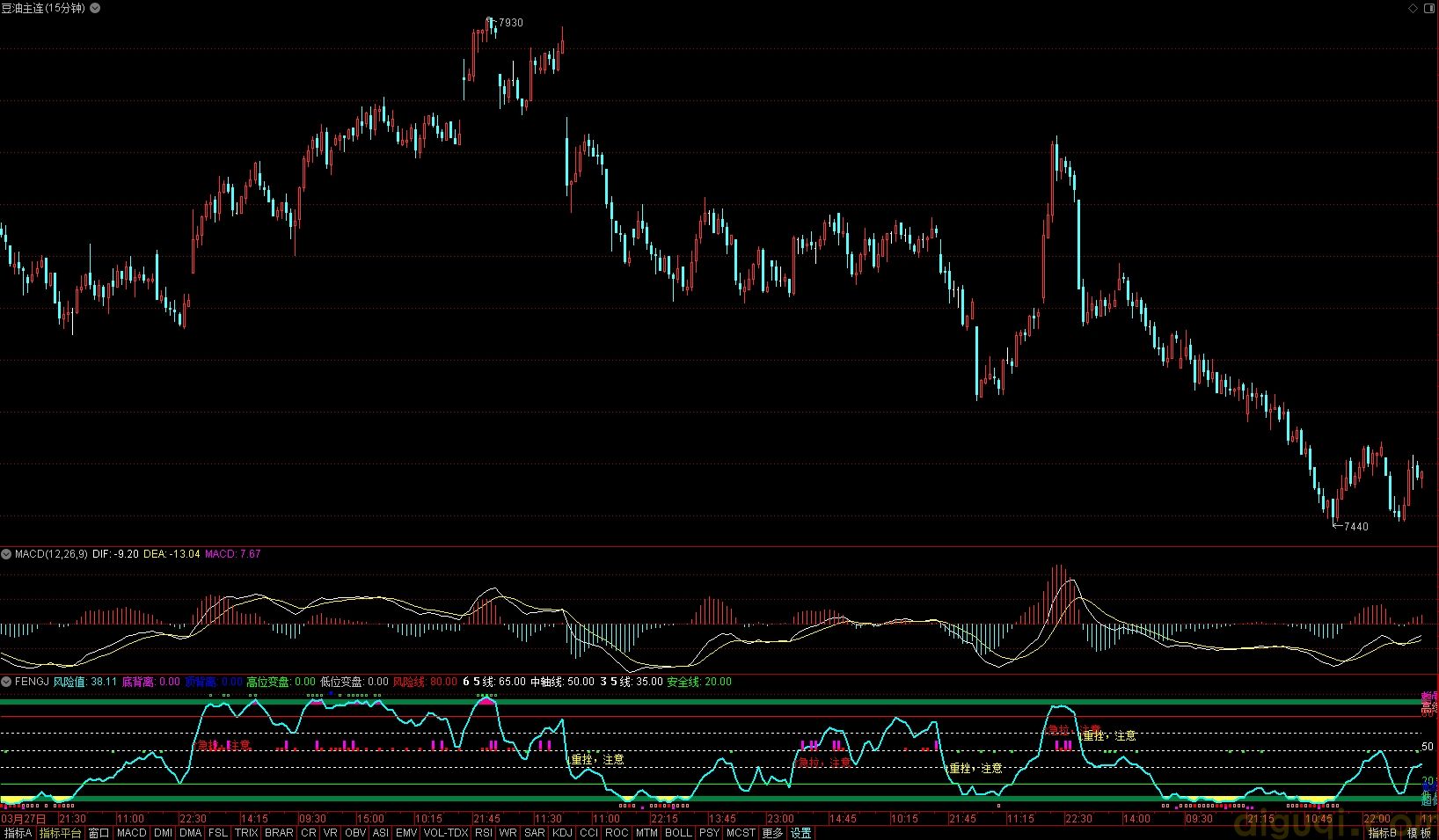Toggle the side panel icon at top right
Screen dimensions: 1439x840
[1429, 8]
